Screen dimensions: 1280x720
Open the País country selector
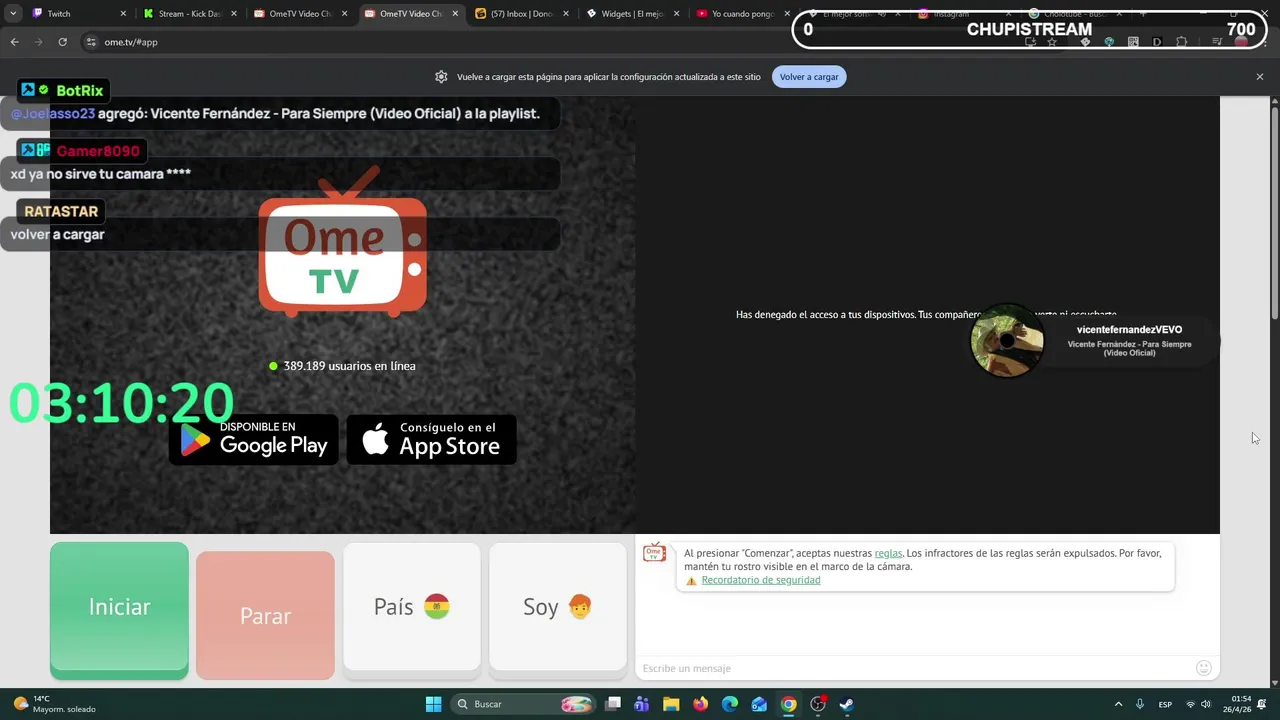412,607
